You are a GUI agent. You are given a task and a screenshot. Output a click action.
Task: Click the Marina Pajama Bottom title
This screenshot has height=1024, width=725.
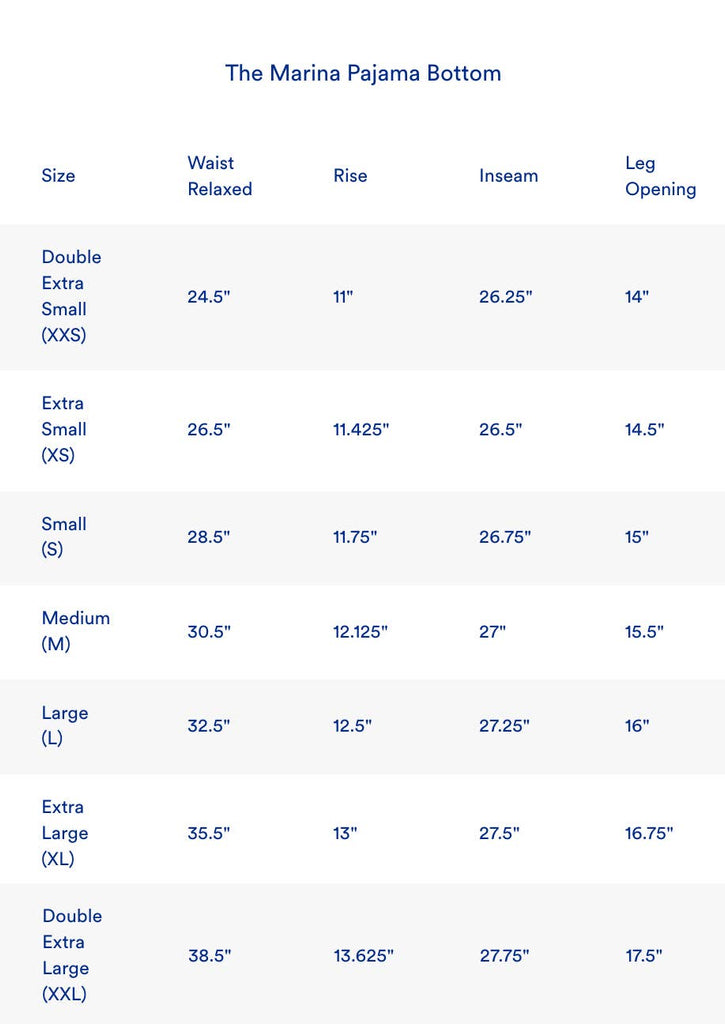click(362, 73)
